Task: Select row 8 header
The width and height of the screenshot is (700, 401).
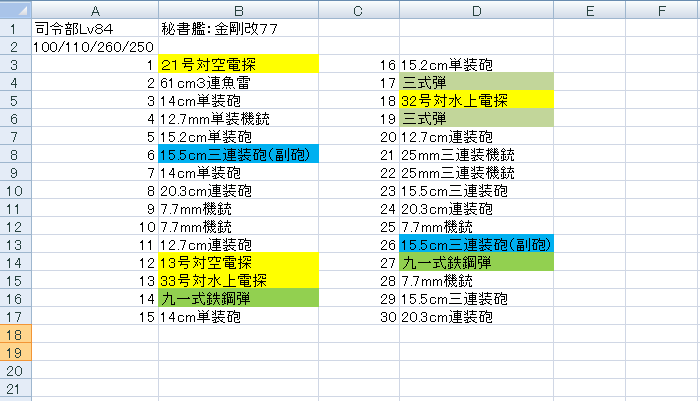Action: pyautogui.click(x=16, y=154)
